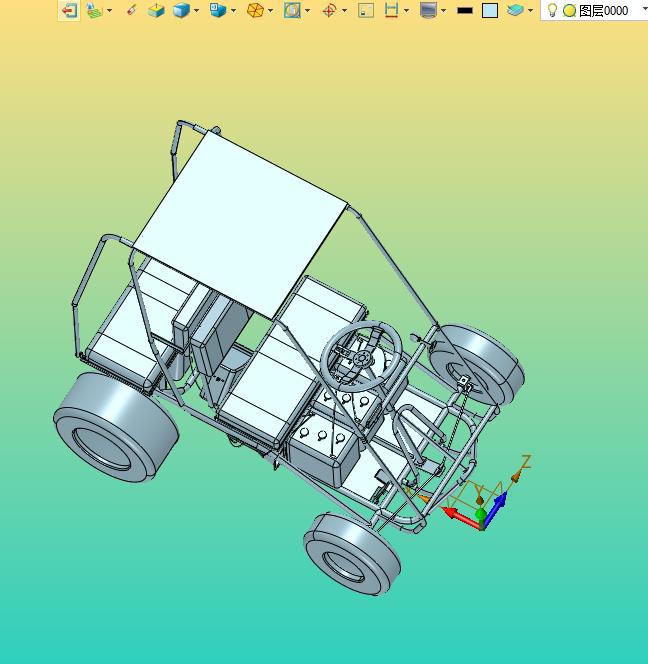This screenshot has height=664, width=648.
Task: Click the teal stacked layer icon
Action: point(515,10)
